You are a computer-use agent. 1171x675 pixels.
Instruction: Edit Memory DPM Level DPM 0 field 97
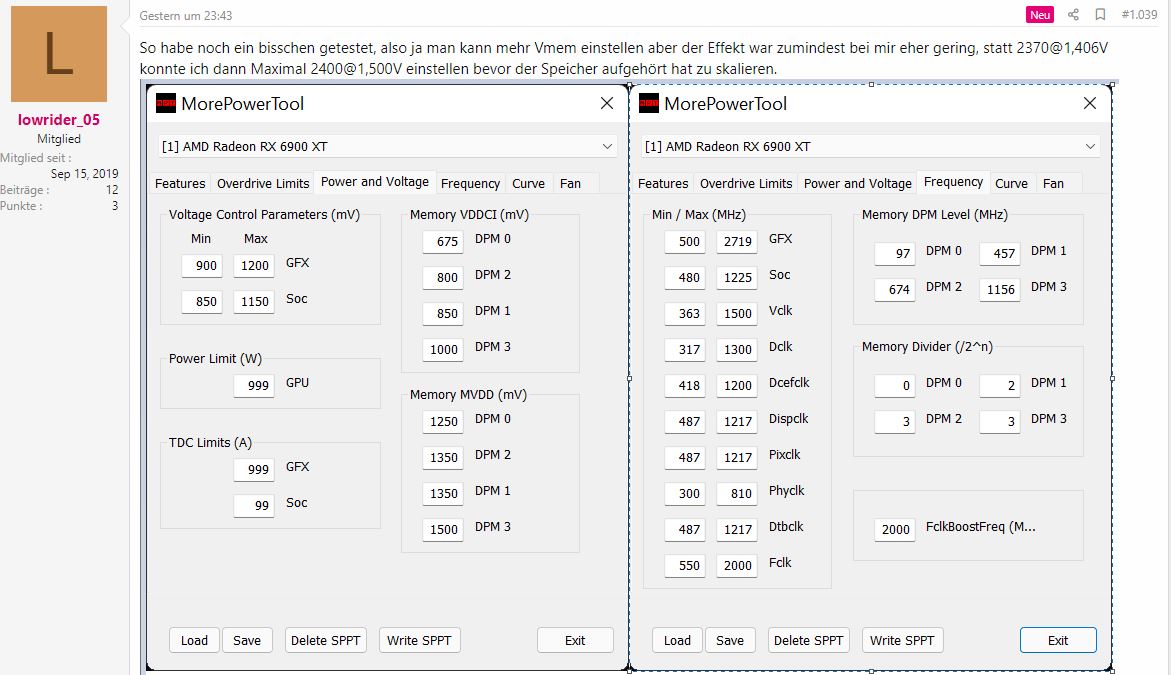[x=895, y=253]
